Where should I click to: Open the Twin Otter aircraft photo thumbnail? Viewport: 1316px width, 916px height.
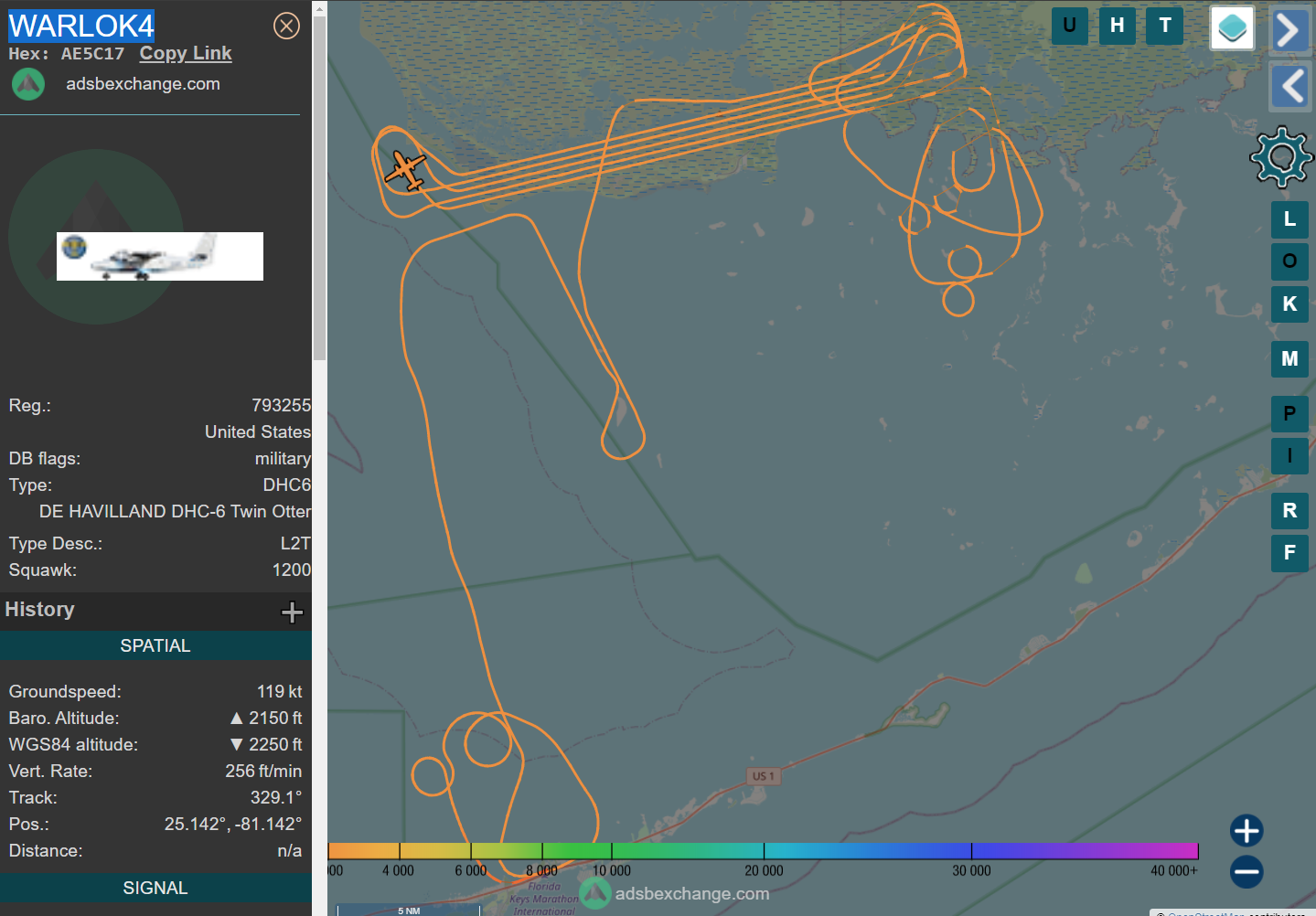coord(160,256)
